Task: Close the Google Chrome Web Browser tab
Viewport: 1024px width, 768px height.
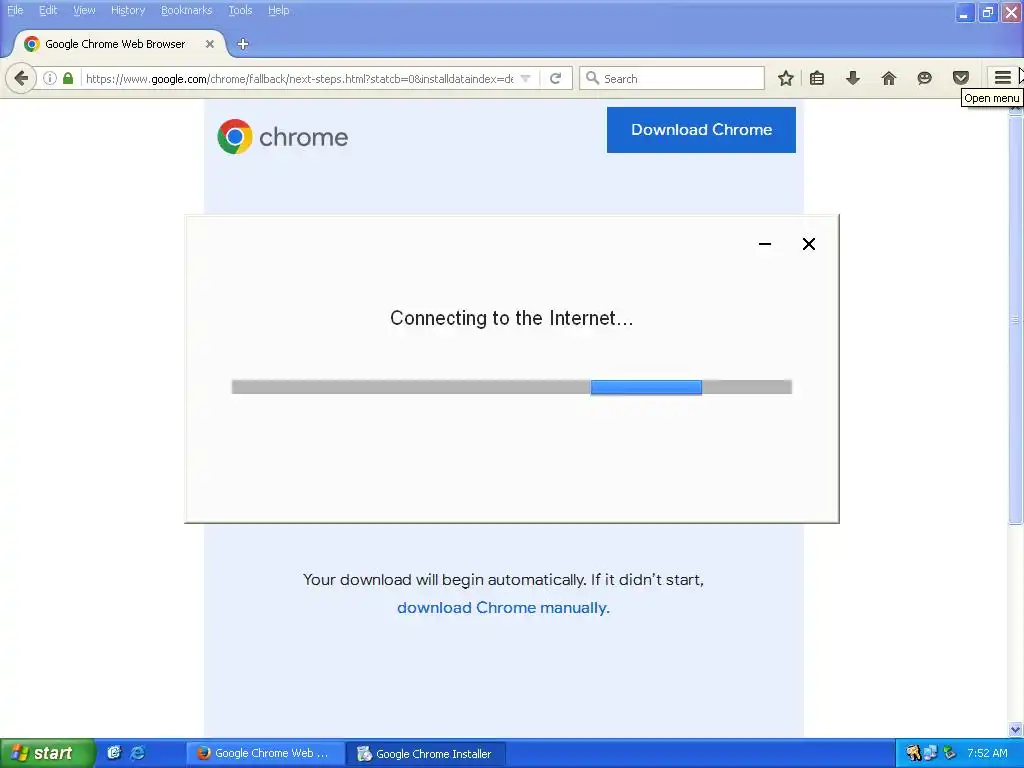Action: [x=210, y=44]
